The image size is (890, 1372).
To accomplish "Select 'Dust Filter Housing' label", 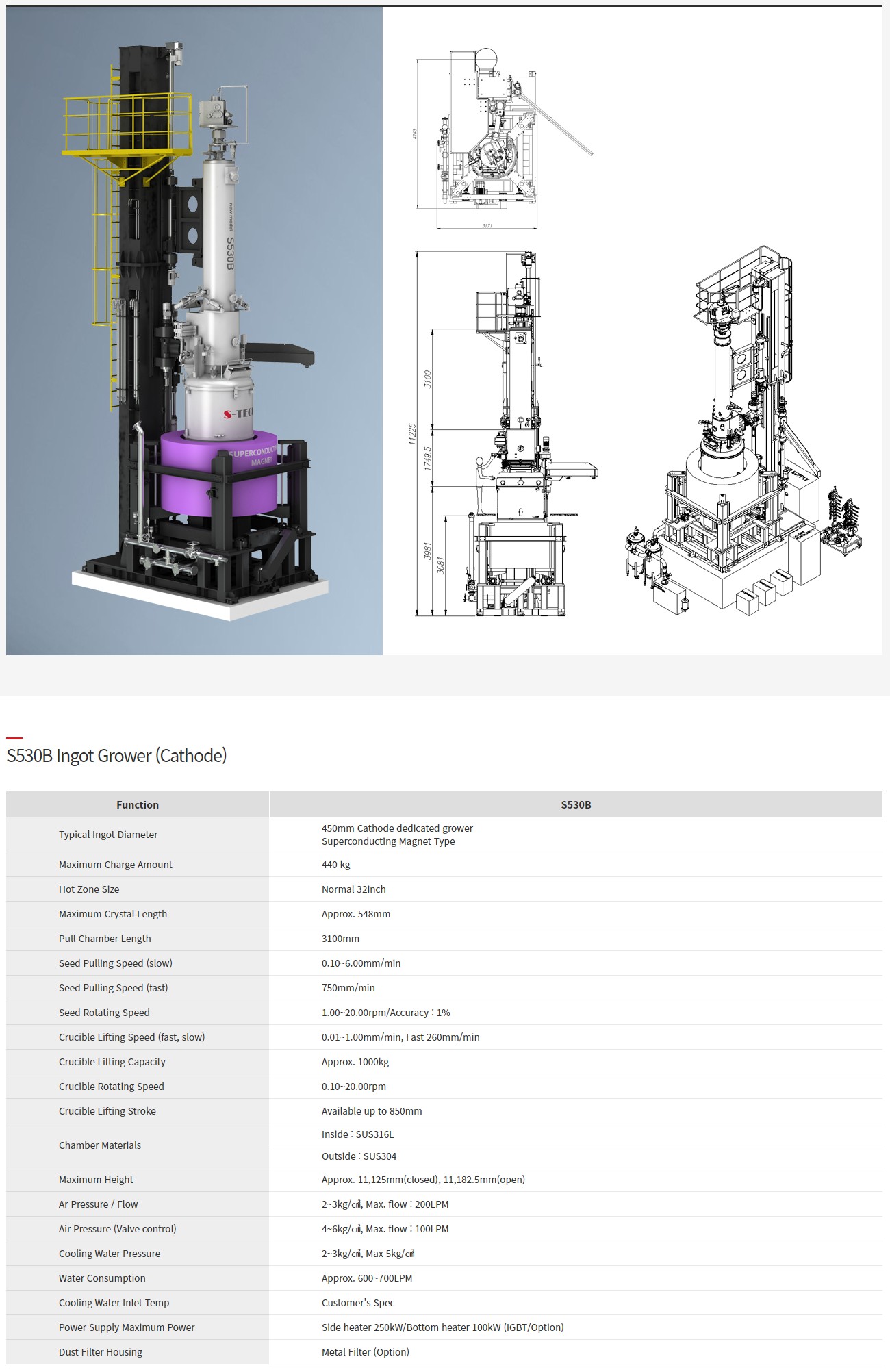I will coord(101,1352).
